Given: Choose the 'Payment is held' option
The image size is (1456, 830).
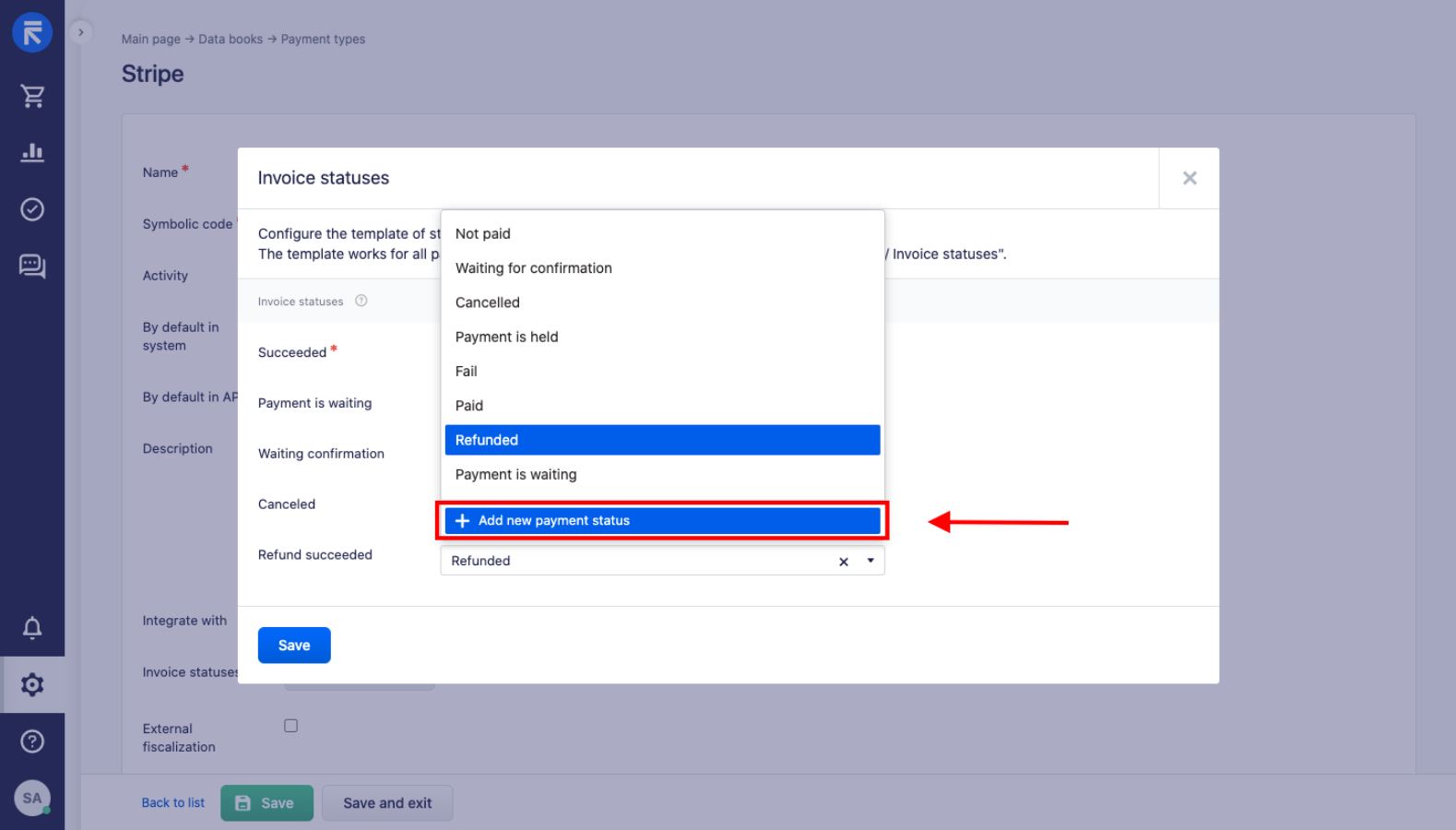Looking at the screenshot, I should 662,337.
